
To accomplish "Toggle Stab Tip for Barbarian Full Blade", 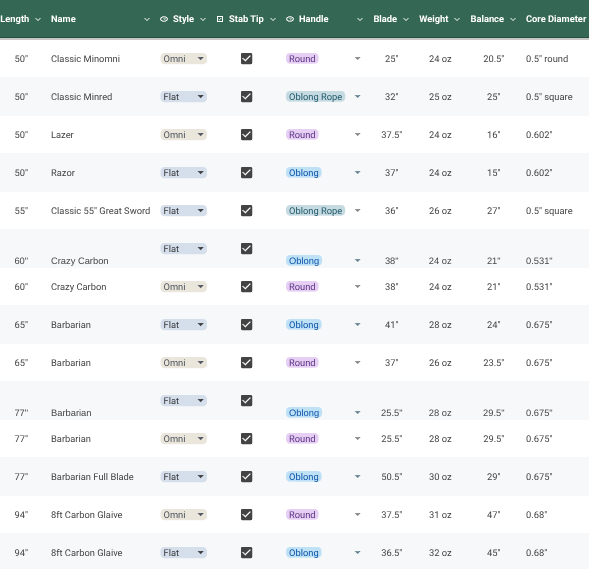I will (x=246, y=477).
